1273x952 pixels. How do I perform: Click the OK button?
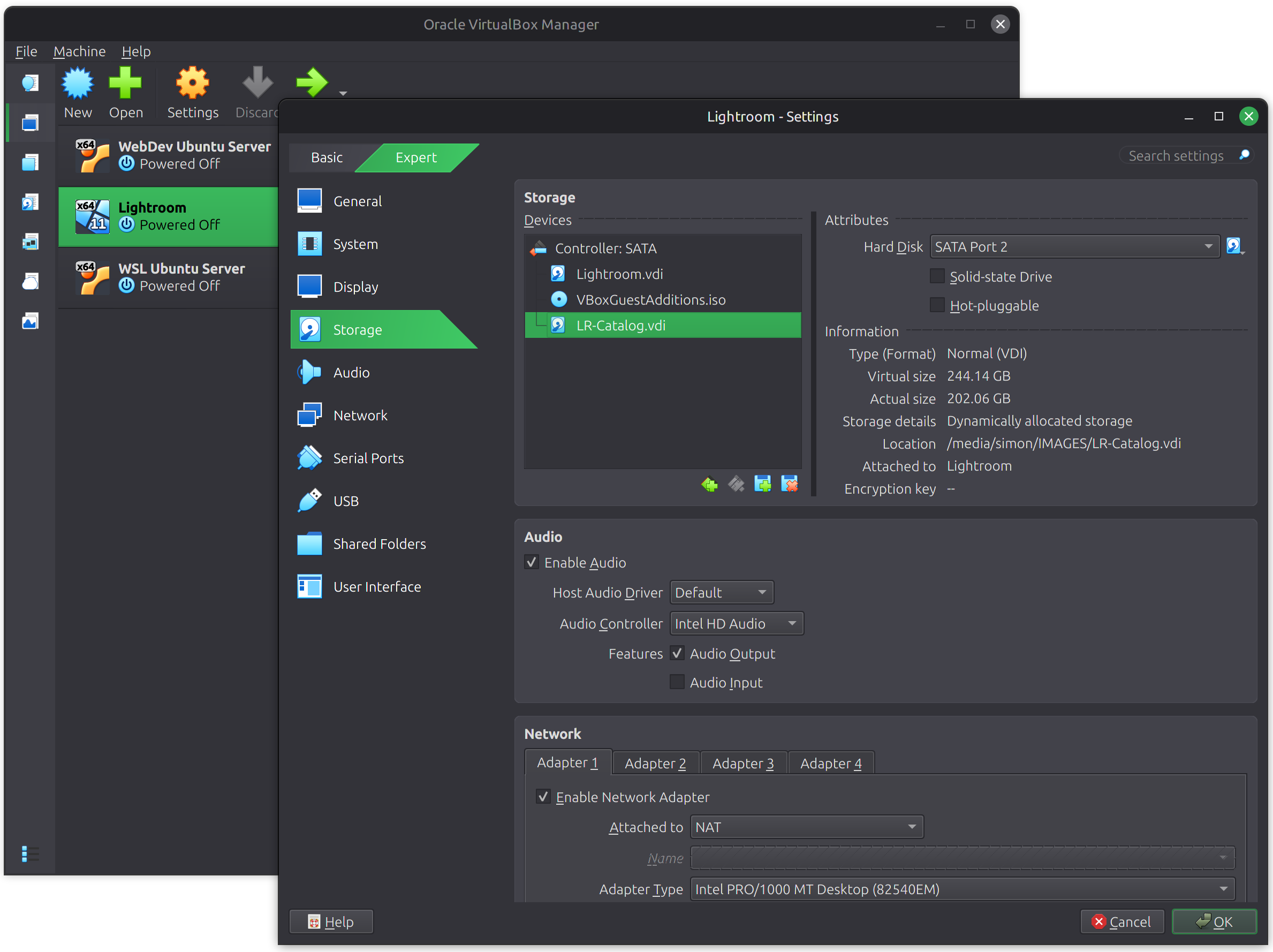click(1214, 923)
